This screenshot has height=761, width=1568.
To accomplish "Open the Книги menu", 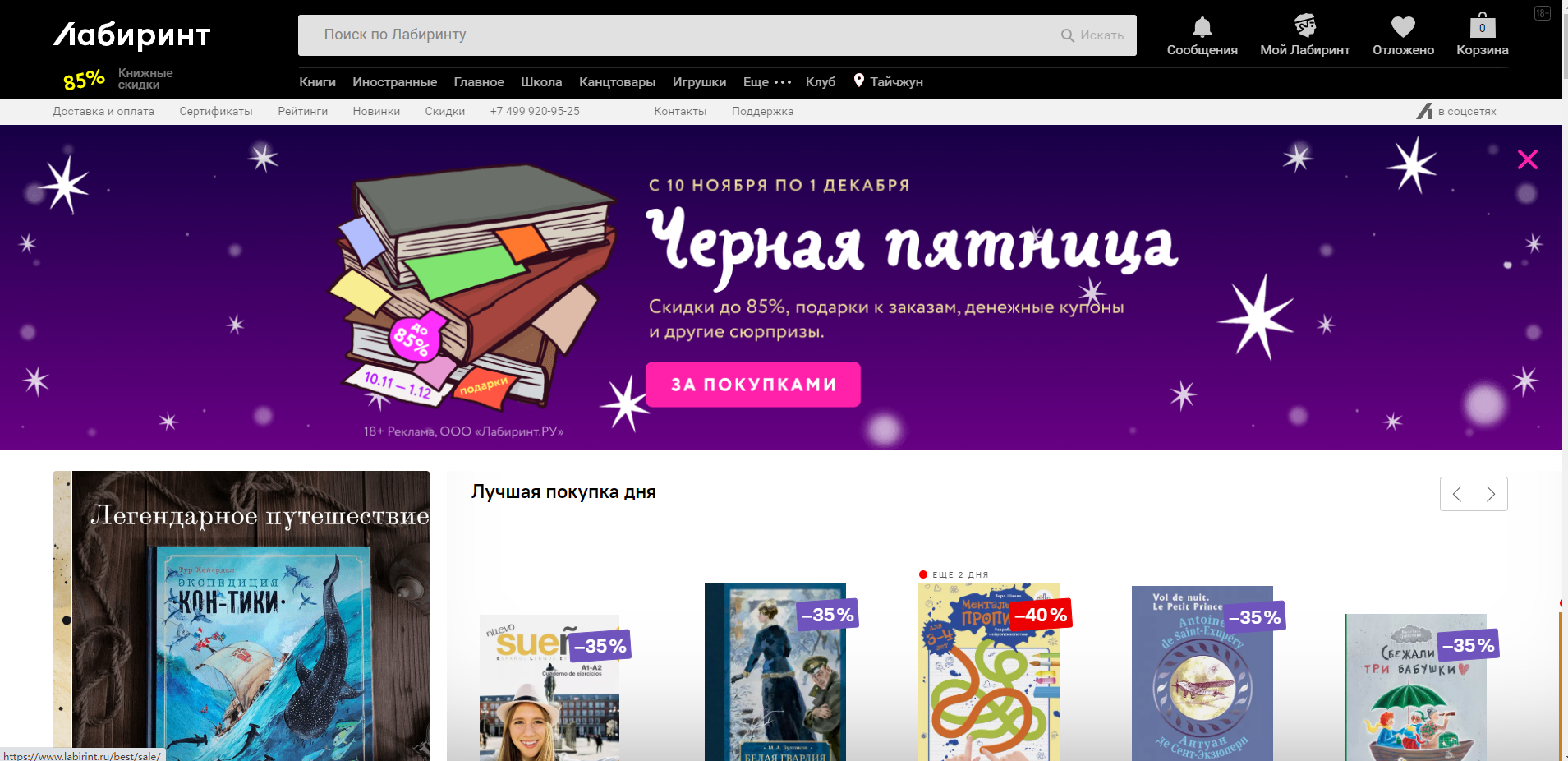I will tap(317, 82).
